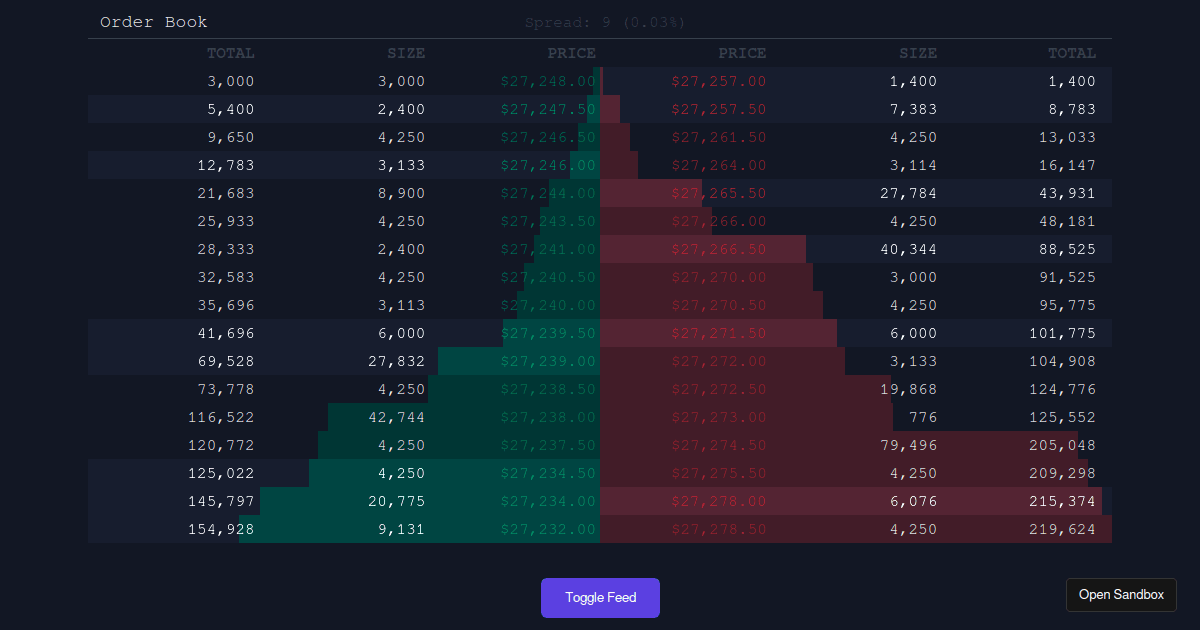Select bid price $27,248.00
Viewport: 1200px width, 630px height.
coord(548,81)
